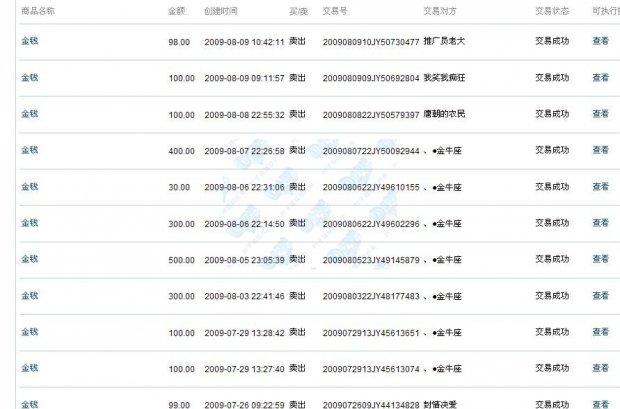Click transaction number 2009080910JY50730477
Screen dimensions: 620x409
pyautogui.click(x=371, y=42)
